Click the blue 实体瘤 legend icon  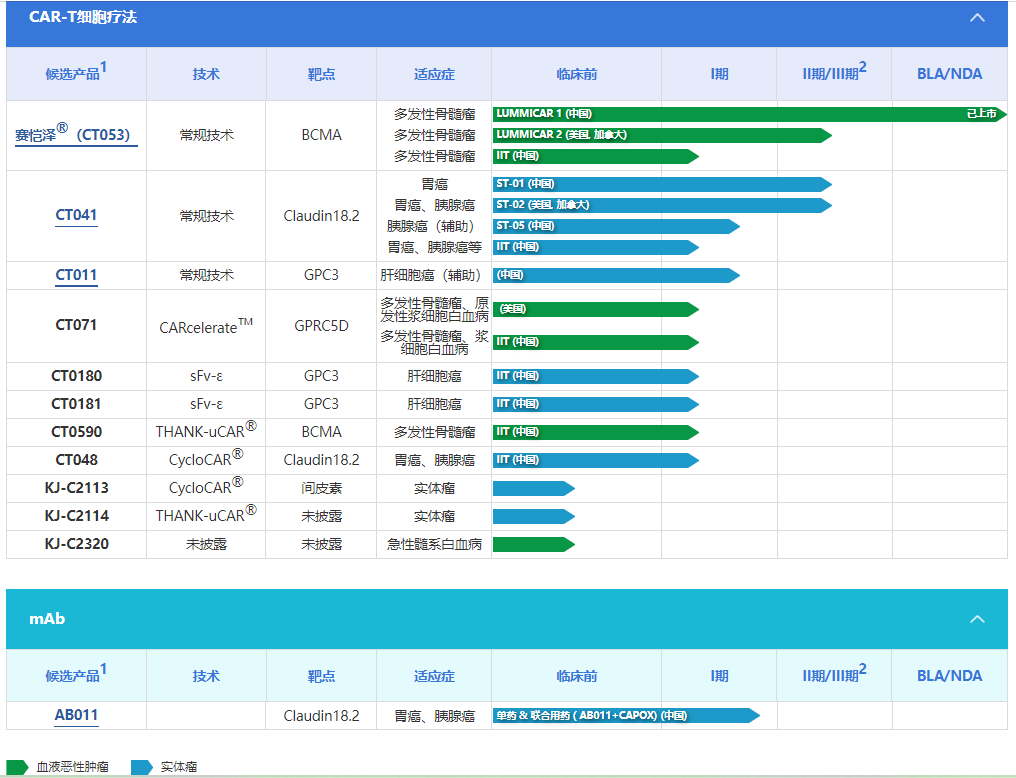(142, 767)
